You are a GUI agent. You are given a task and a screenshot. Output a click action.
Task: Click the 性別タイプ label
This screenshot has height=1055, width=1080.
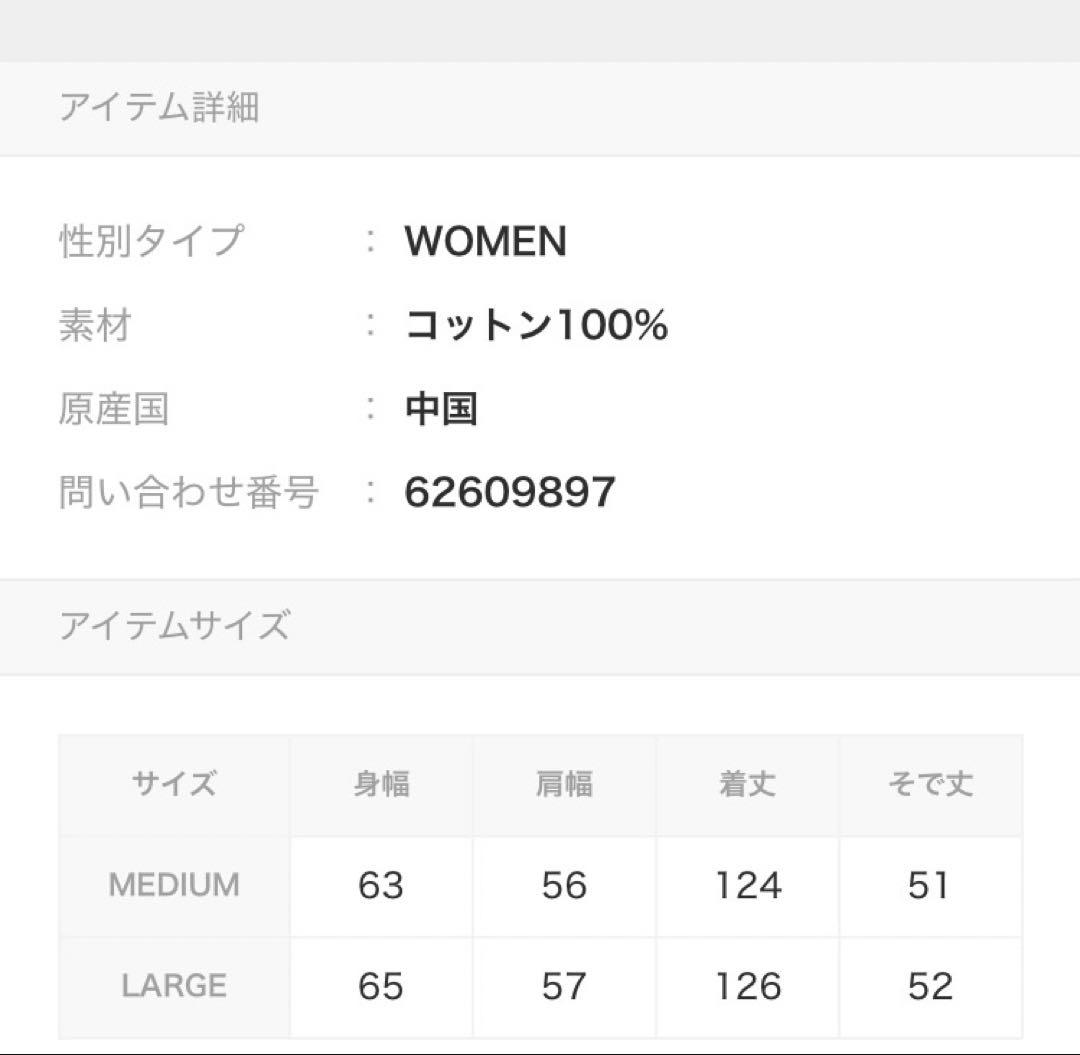[152, 241]
